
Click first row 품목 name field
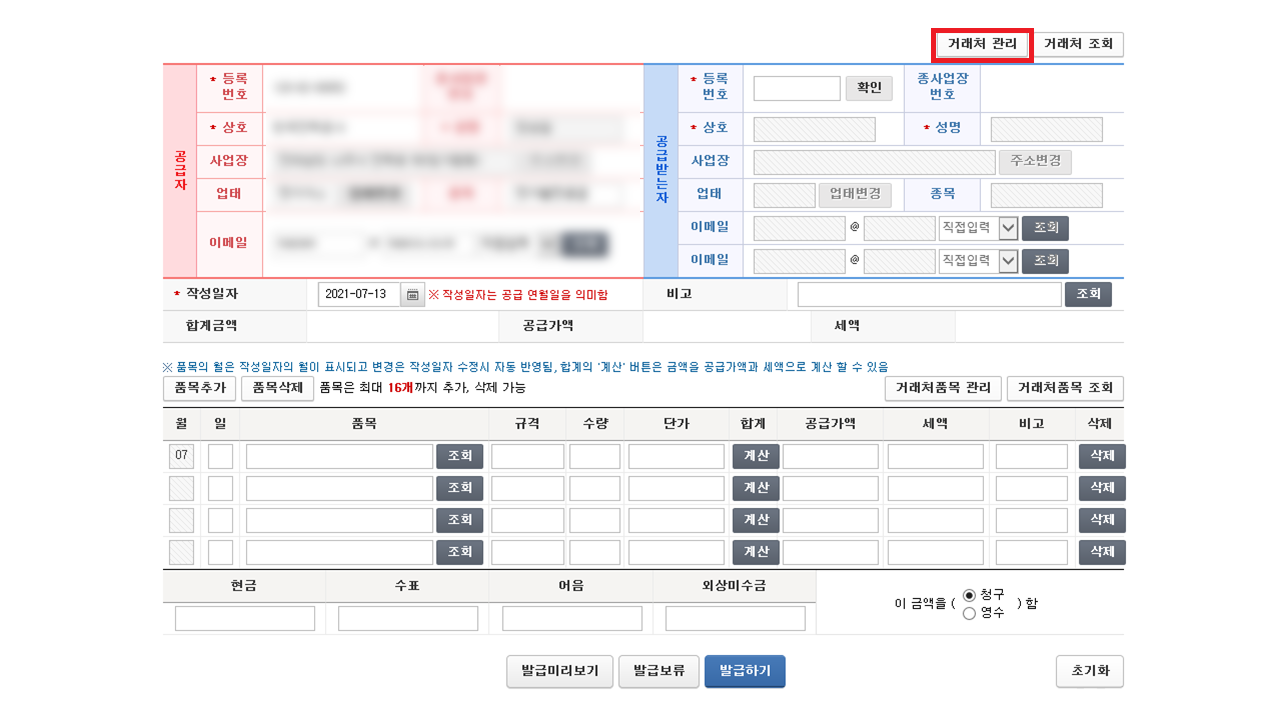click(339, 457)
